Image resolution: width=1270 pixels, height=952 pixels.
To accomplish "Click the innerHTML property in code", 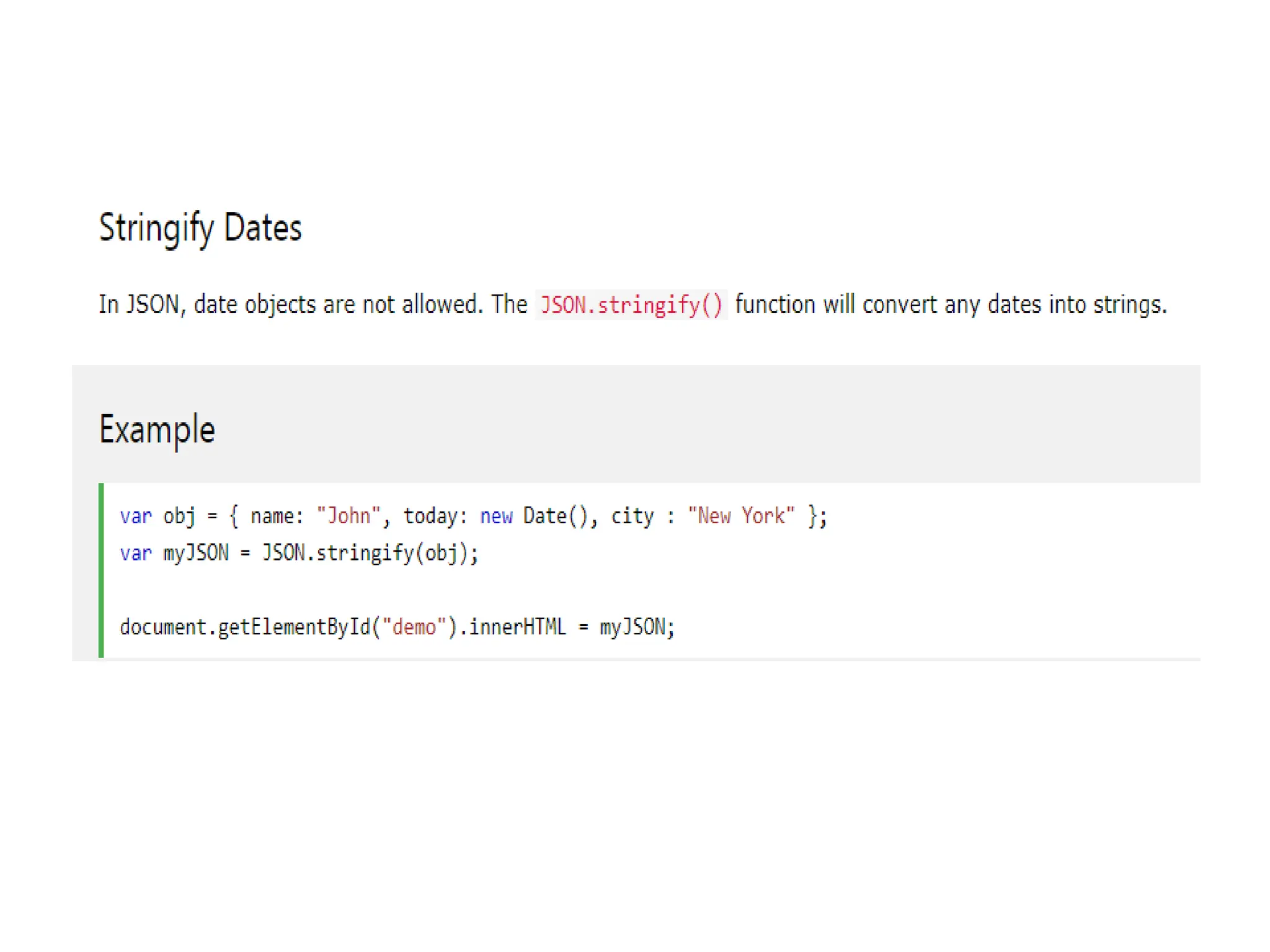I will point(517,627).
